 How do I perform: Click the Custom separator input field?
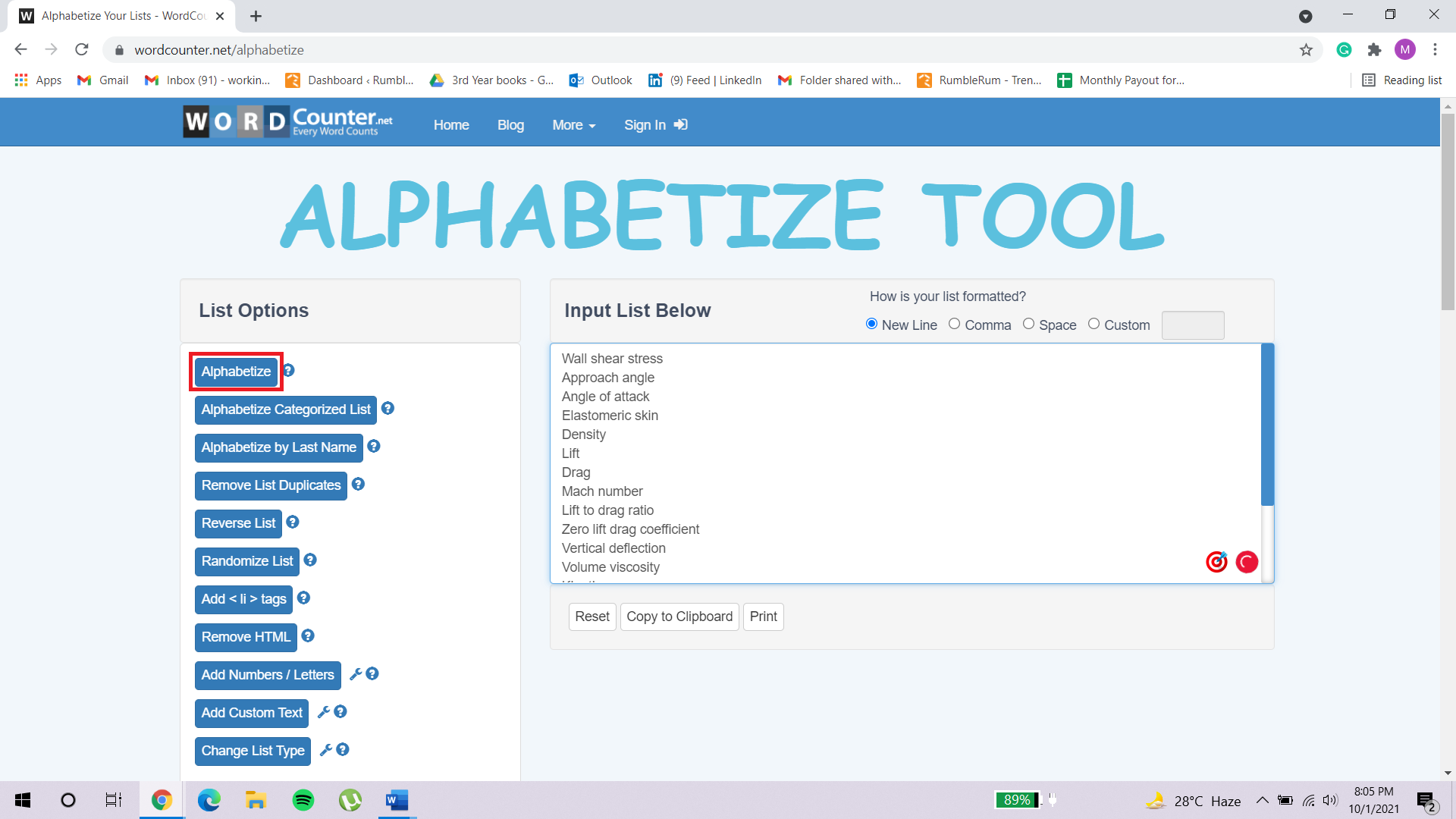[x=1193, y=325]
